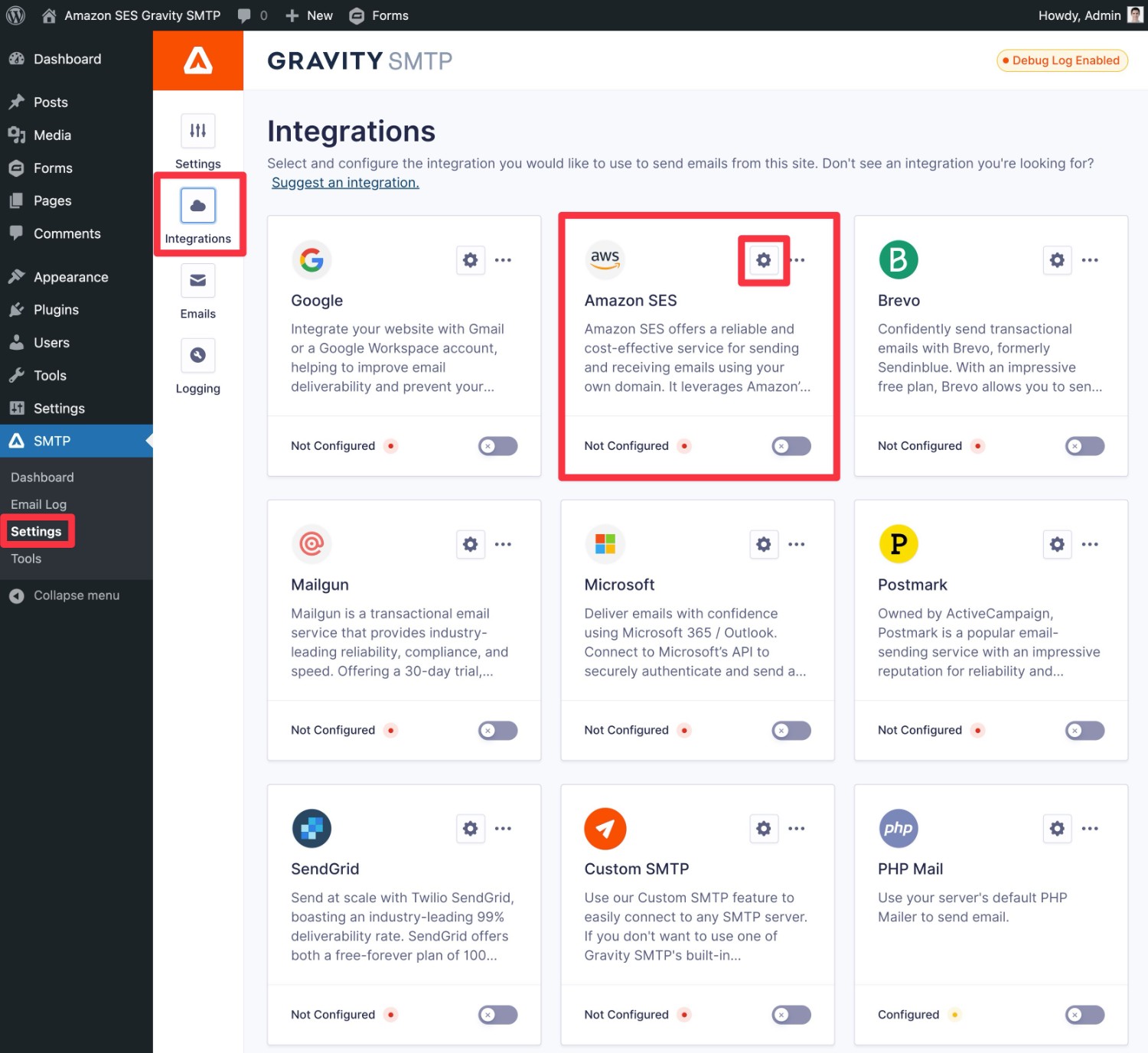The height and width of the screenshot is (1053, 1148).
Task: Click Howdy, Admin account menu
Action: 1090,15
